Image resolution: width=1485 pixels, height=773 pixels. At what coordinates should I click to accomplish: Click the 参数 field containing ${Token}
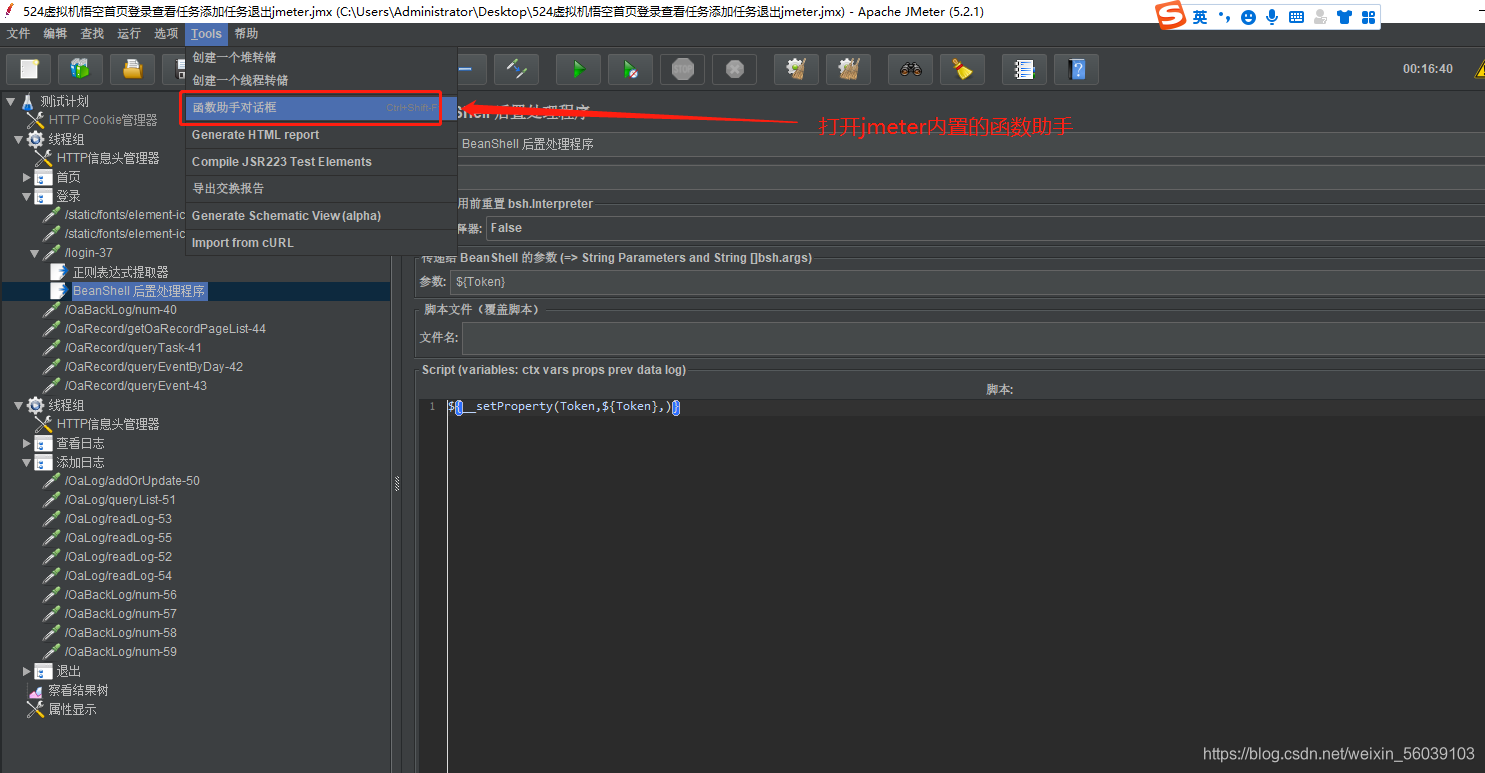[x=968, y=282]
